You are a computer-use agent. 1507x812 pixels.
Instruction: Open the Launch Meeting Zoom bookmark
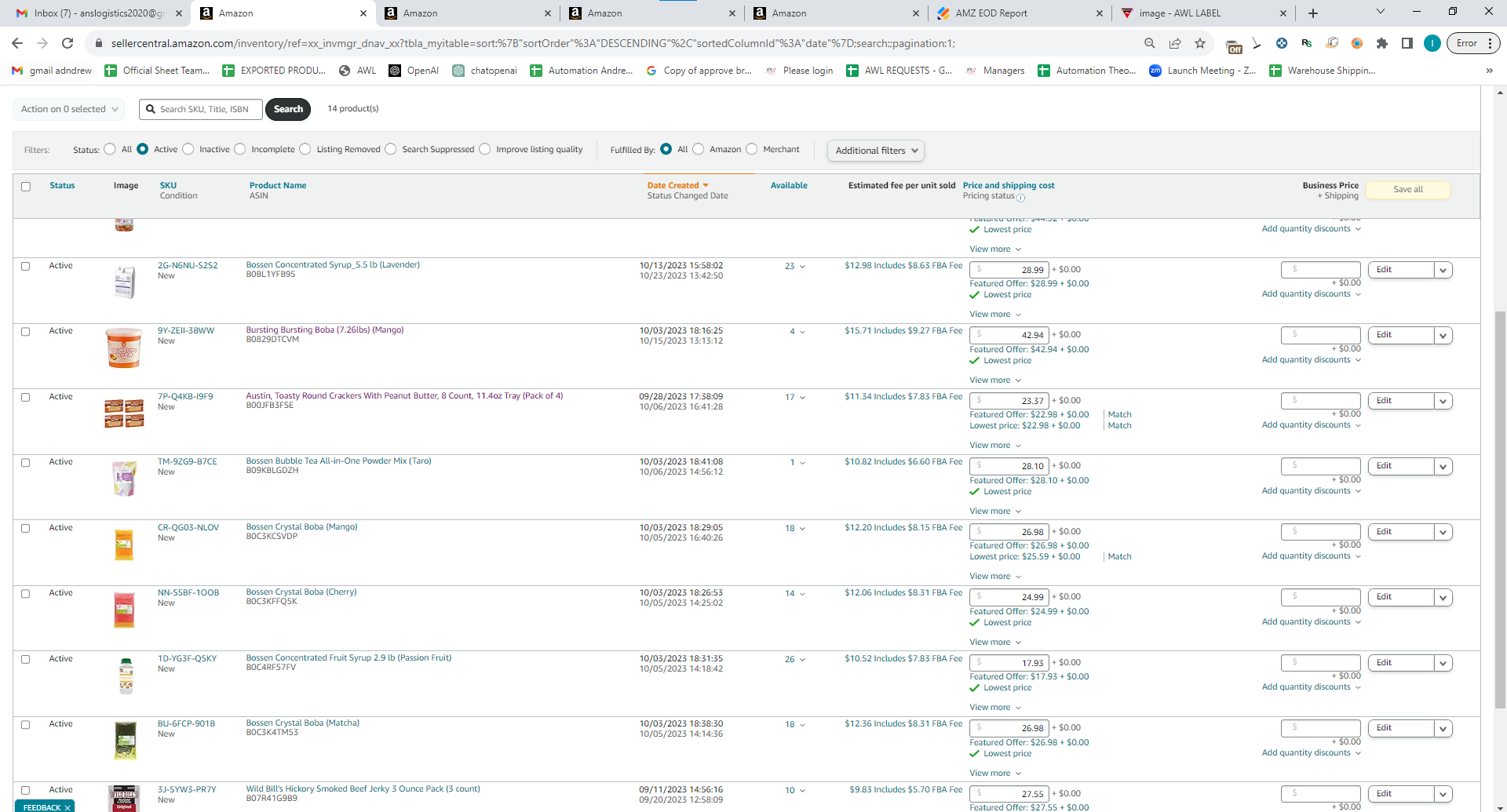coord(1202,71)
